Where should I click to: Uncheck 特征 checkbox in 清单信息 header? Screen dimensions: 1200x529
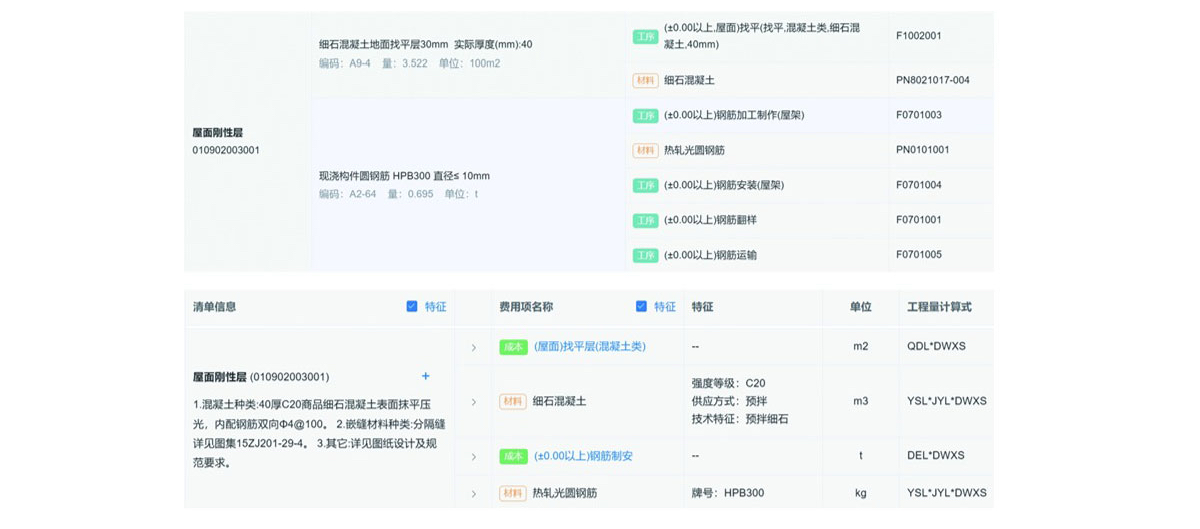pyautogui.click(x=412, y=306)
